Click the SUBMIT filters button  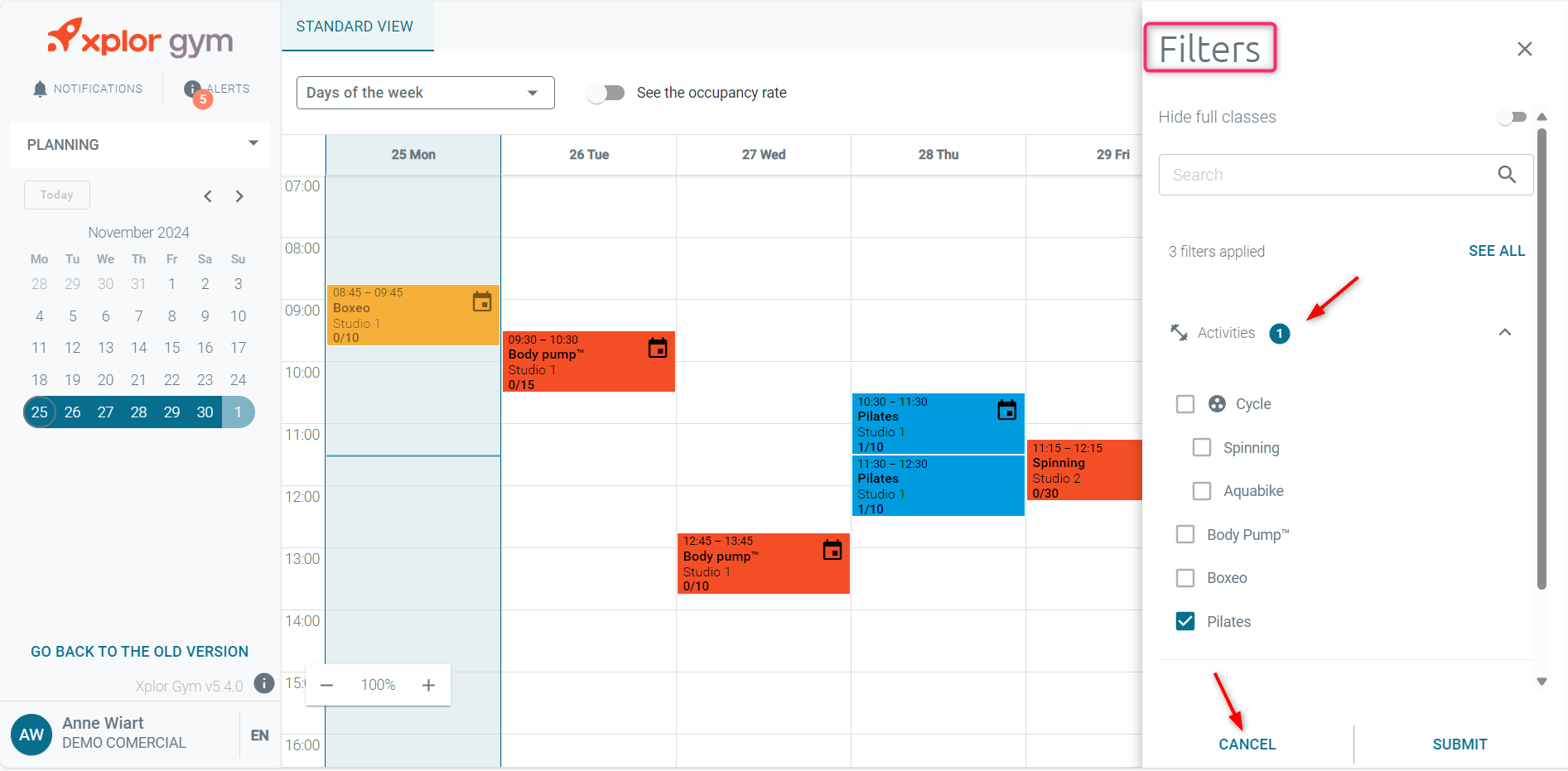click(x=1459, y=744)
